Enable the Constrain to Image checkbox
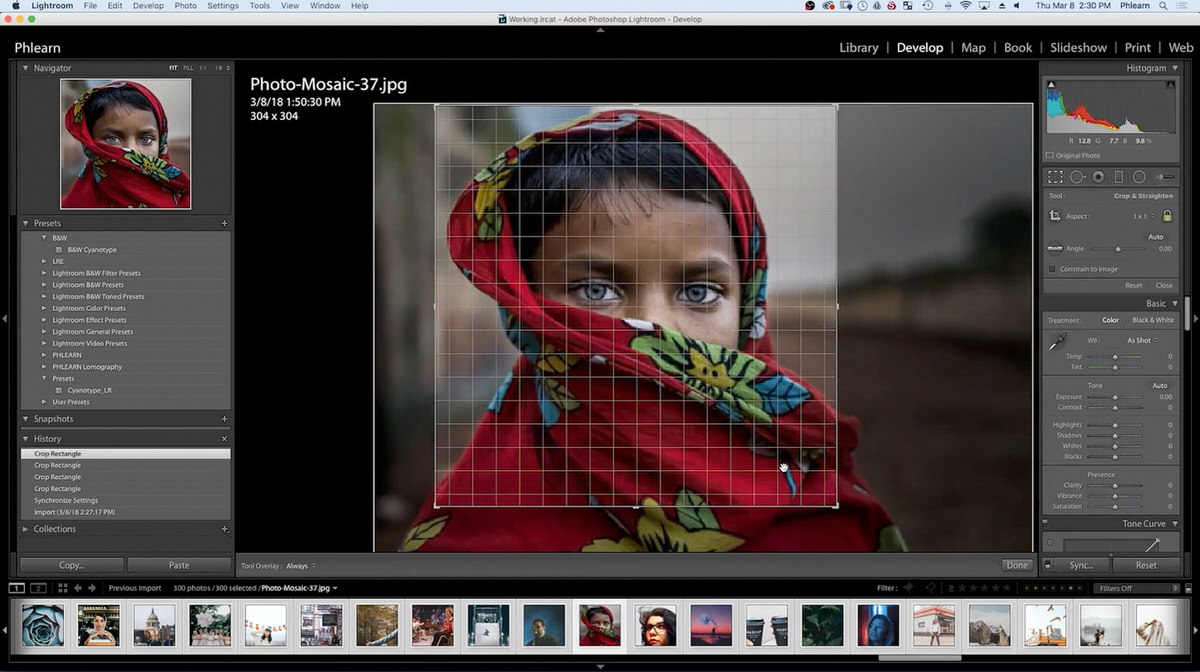1200x672 pixels. point(1051,269)
